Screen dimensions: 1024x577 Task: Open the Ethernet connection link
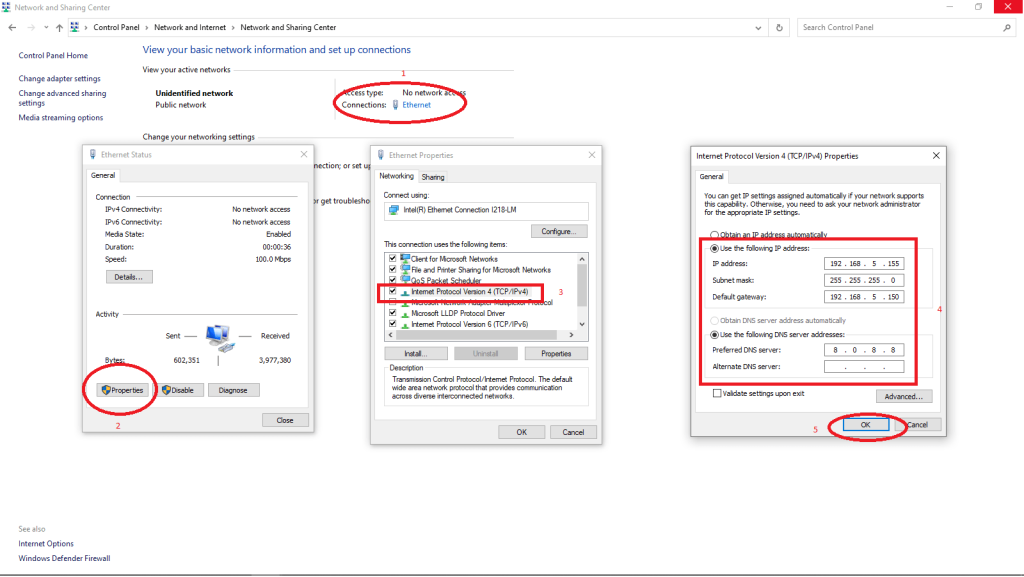416,104
